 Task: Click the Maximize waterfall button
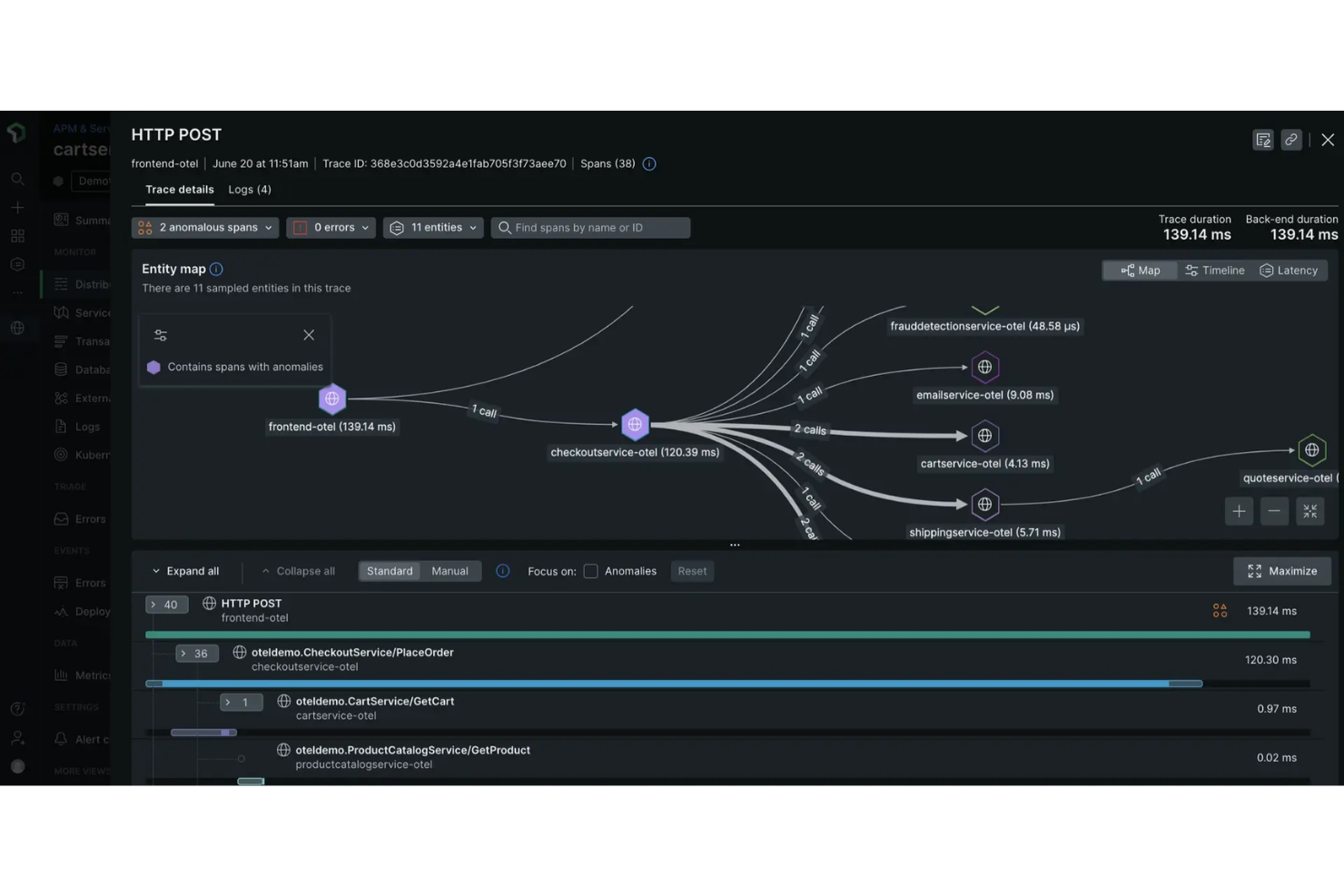[x=1281, y=571]
